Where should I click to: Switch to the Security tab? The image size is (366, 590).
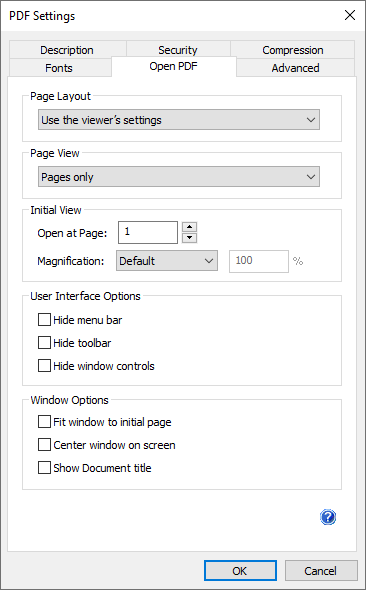tap(178, 50)
